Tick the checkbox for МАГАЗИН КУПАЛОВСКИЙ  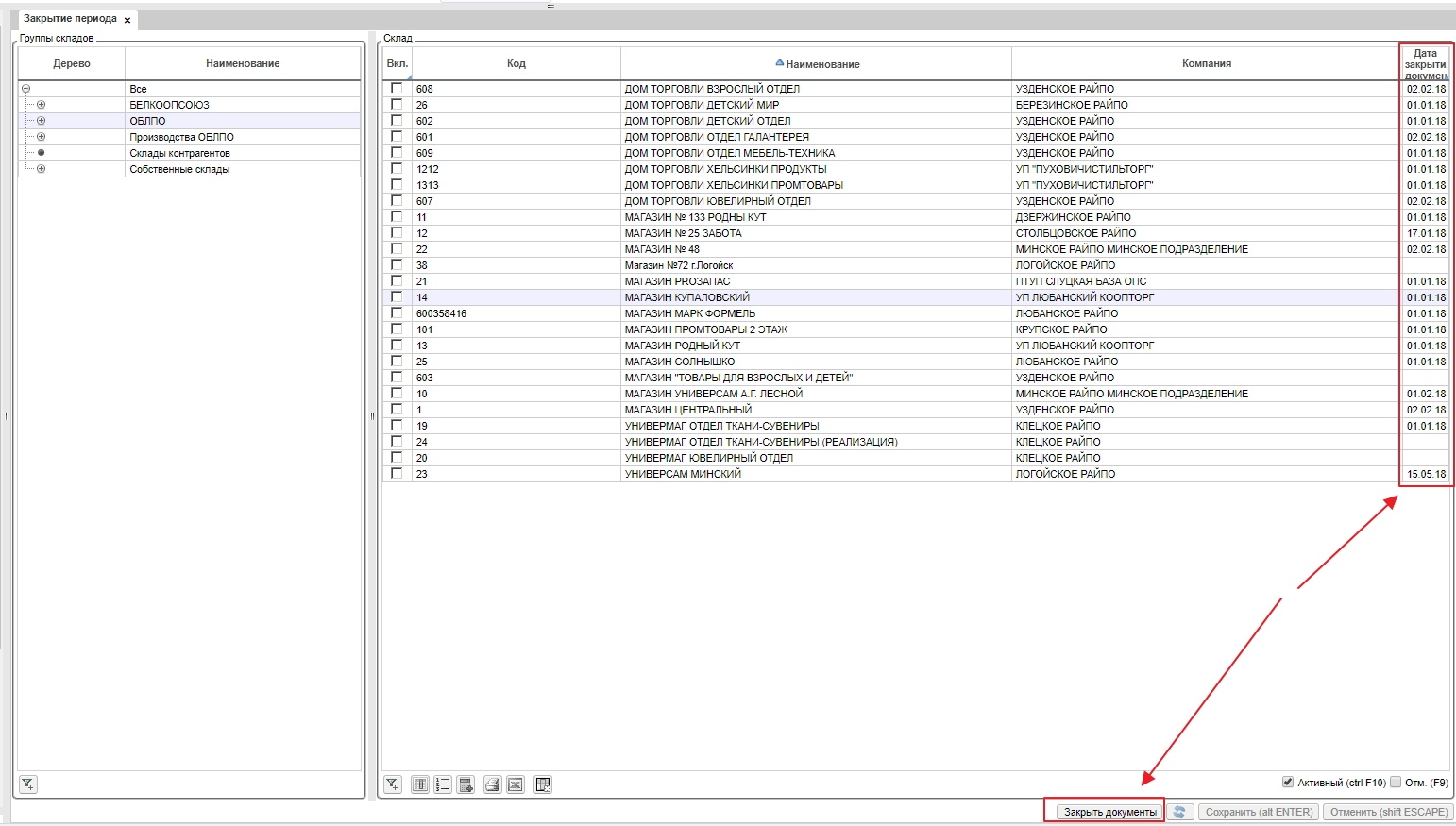click(397, 297)
